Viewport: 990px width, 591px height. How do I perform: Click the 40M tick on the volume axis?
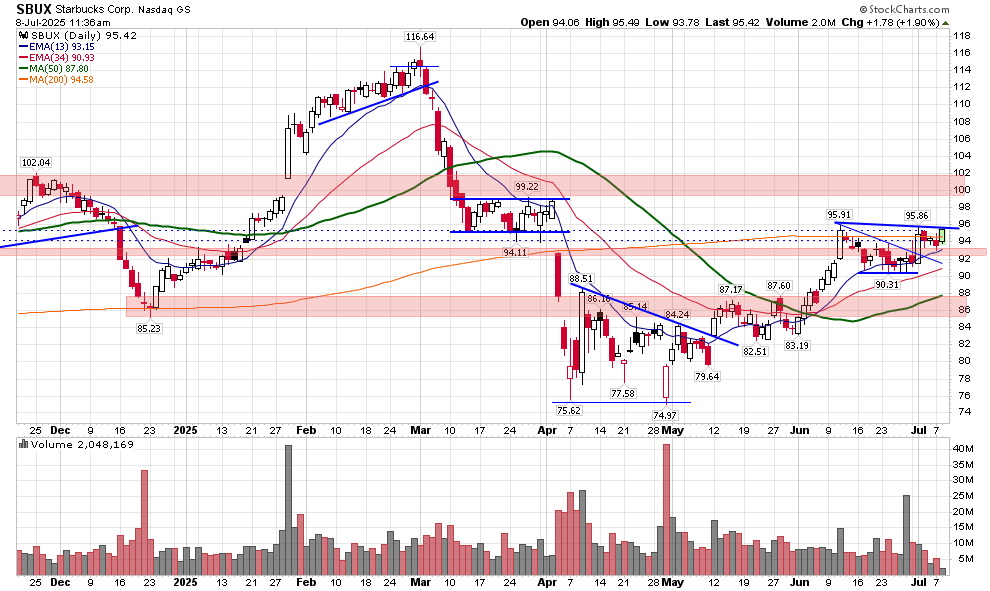pos(963,449)
